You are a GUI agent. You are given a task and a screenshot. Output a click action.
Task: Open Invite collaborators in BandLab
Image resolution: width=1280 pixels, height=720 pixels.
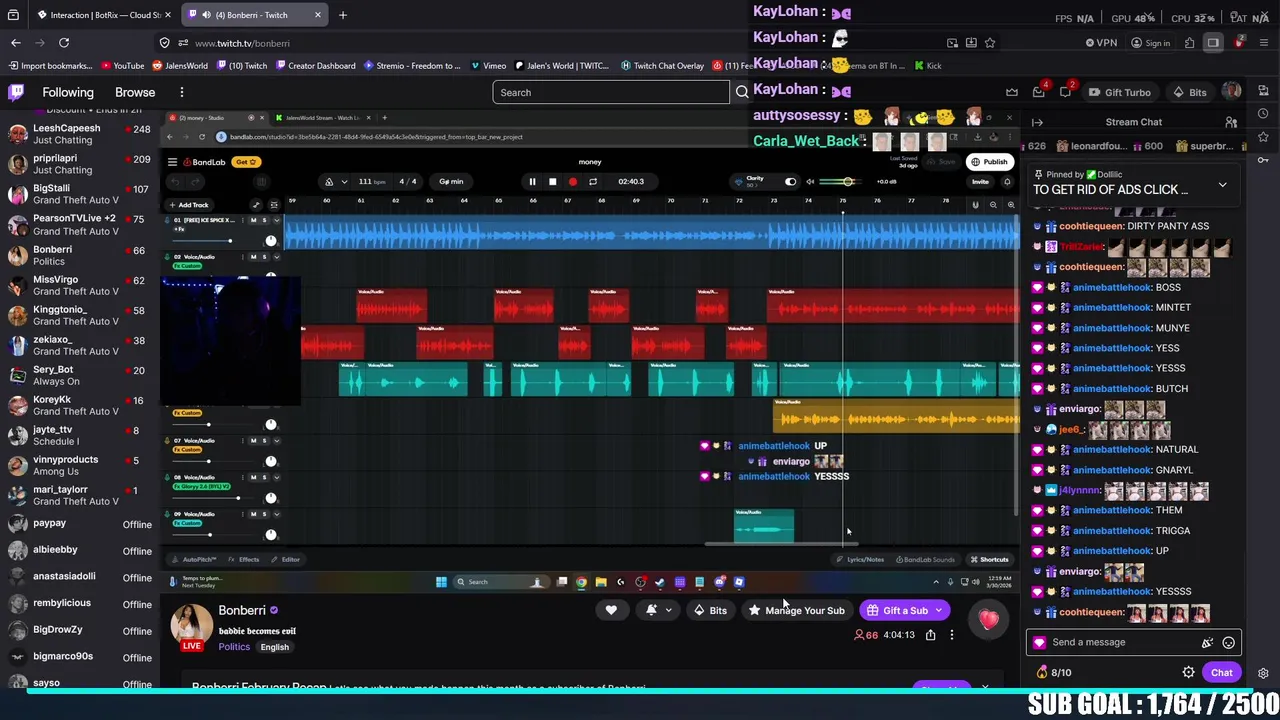[x=980, y=181]
